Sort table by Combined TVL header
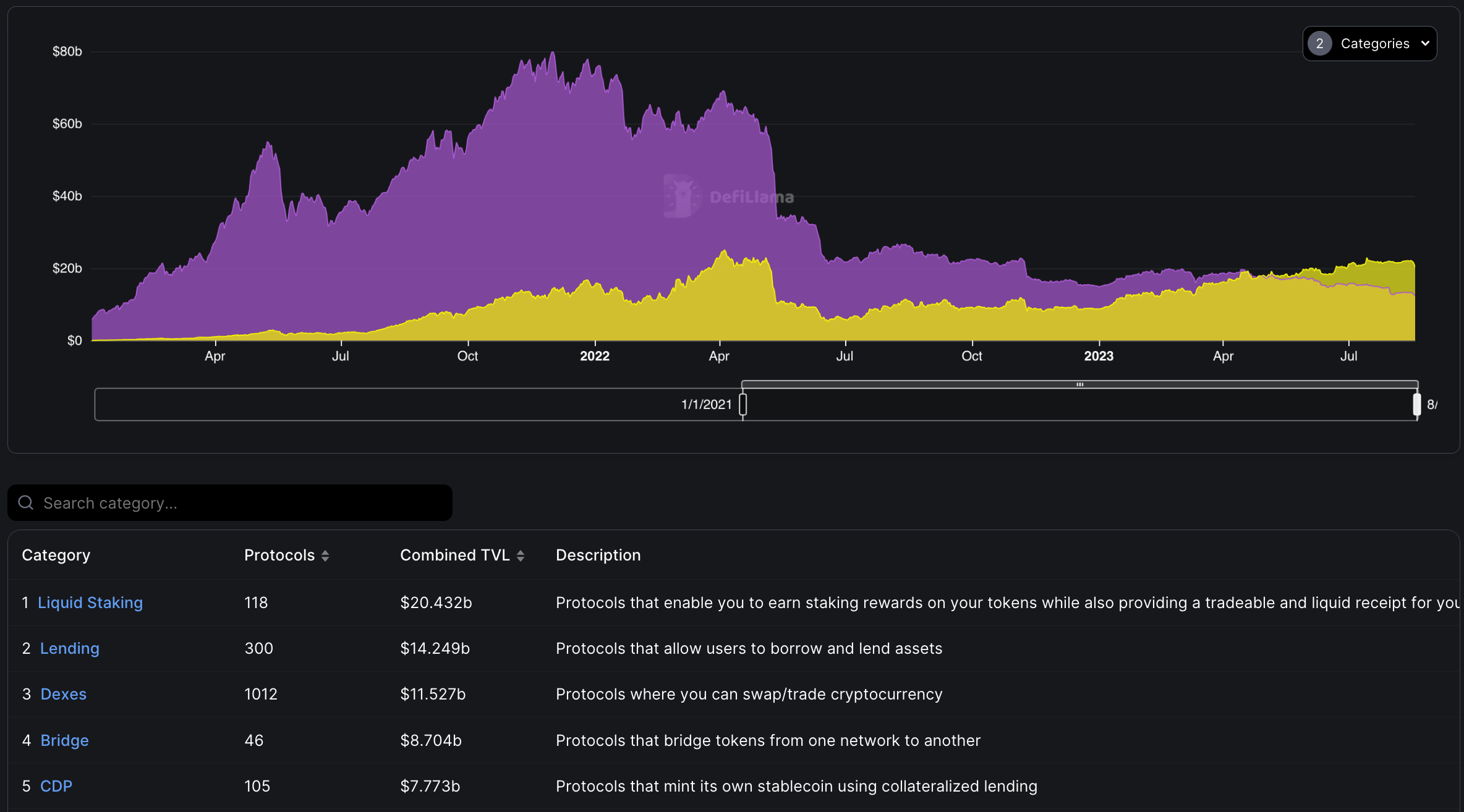This screenshot has height=812, width=1464. pos(454,556)
